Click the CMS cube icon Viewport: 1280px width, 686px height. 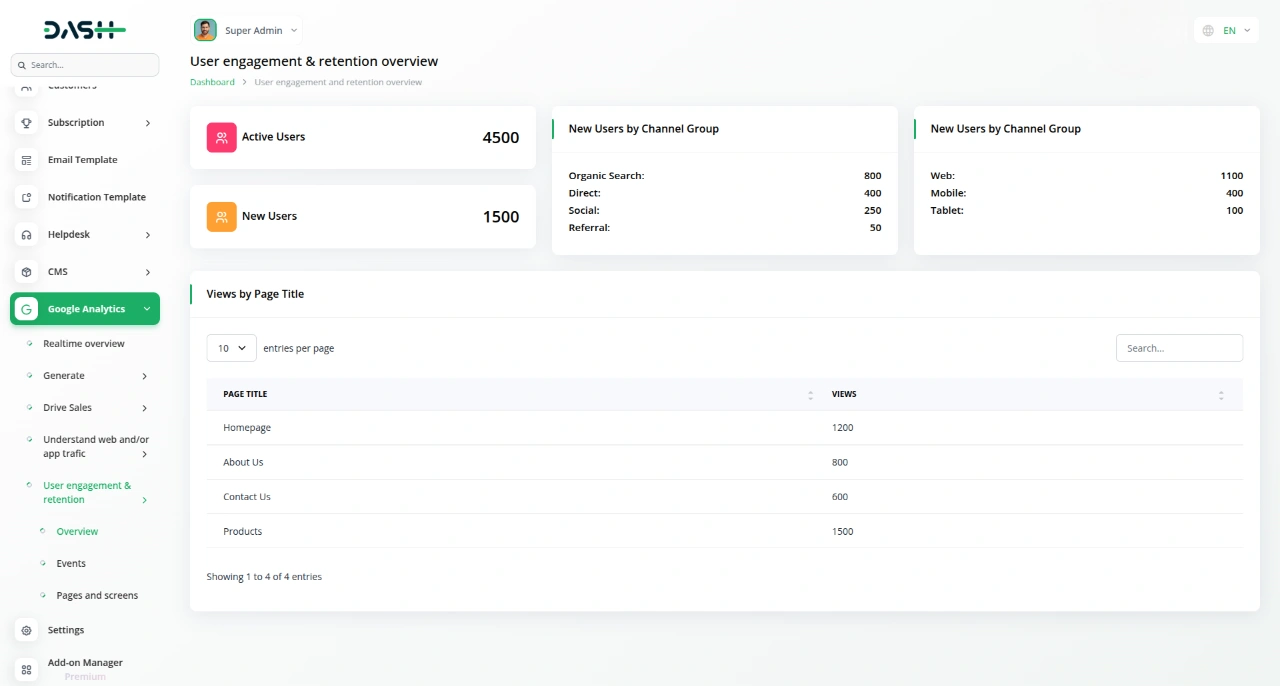(x=25, y=271)
